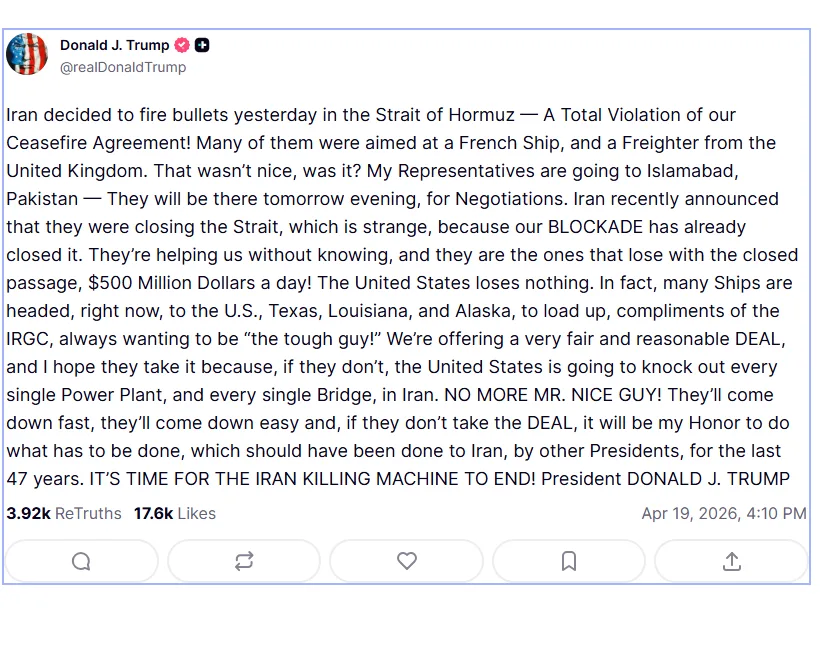Viewport: 821px width, 652px height.
Task: Click the red verified checkmark badge
Action: click(182, 45)
